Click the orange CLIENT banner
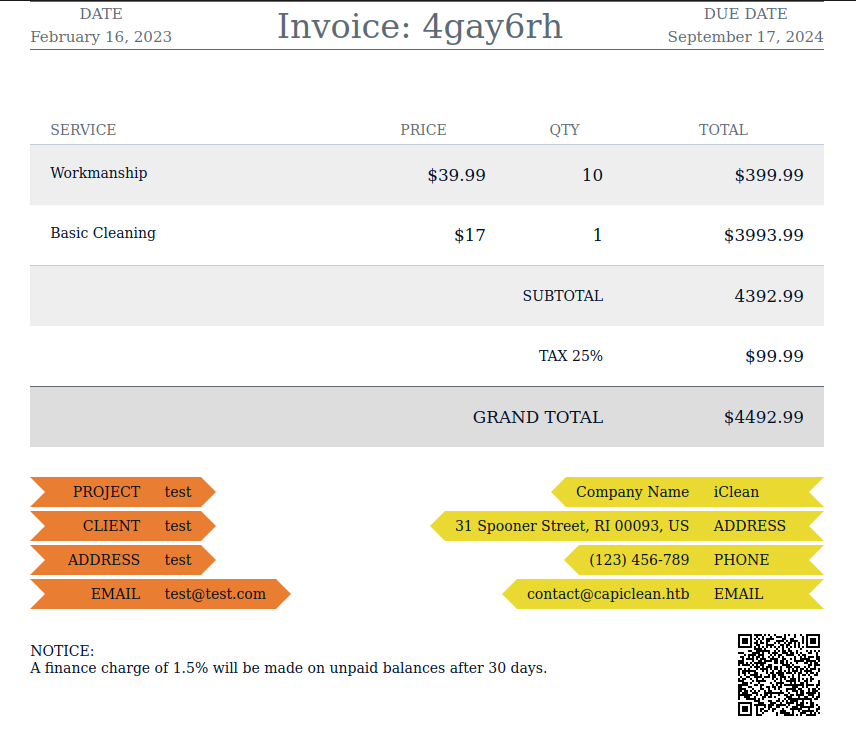Viewport: 856px width, 729px height. click(x=122, y=526)
